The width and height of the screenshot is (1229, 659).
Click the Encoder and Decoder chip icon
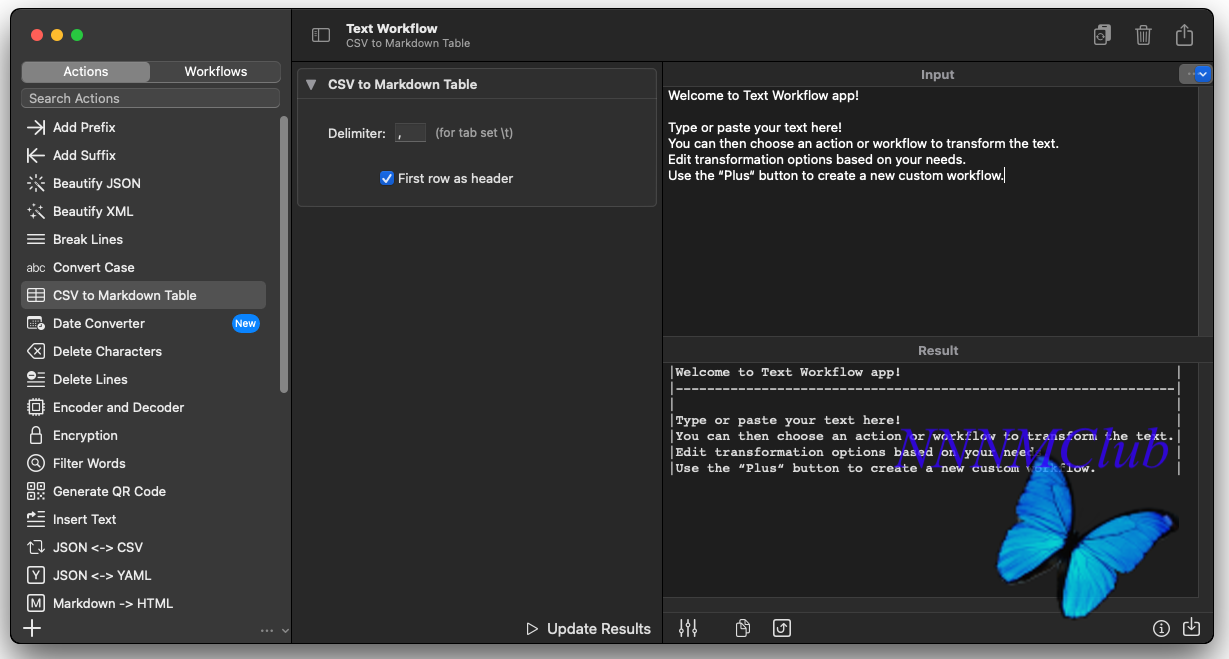click(36, 407)
